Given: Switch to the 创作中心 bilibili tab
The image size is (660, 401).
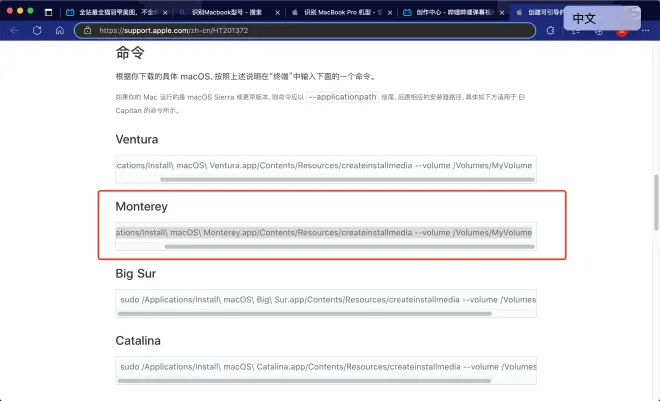Looking at the screenshot, I should pos(454,12).
